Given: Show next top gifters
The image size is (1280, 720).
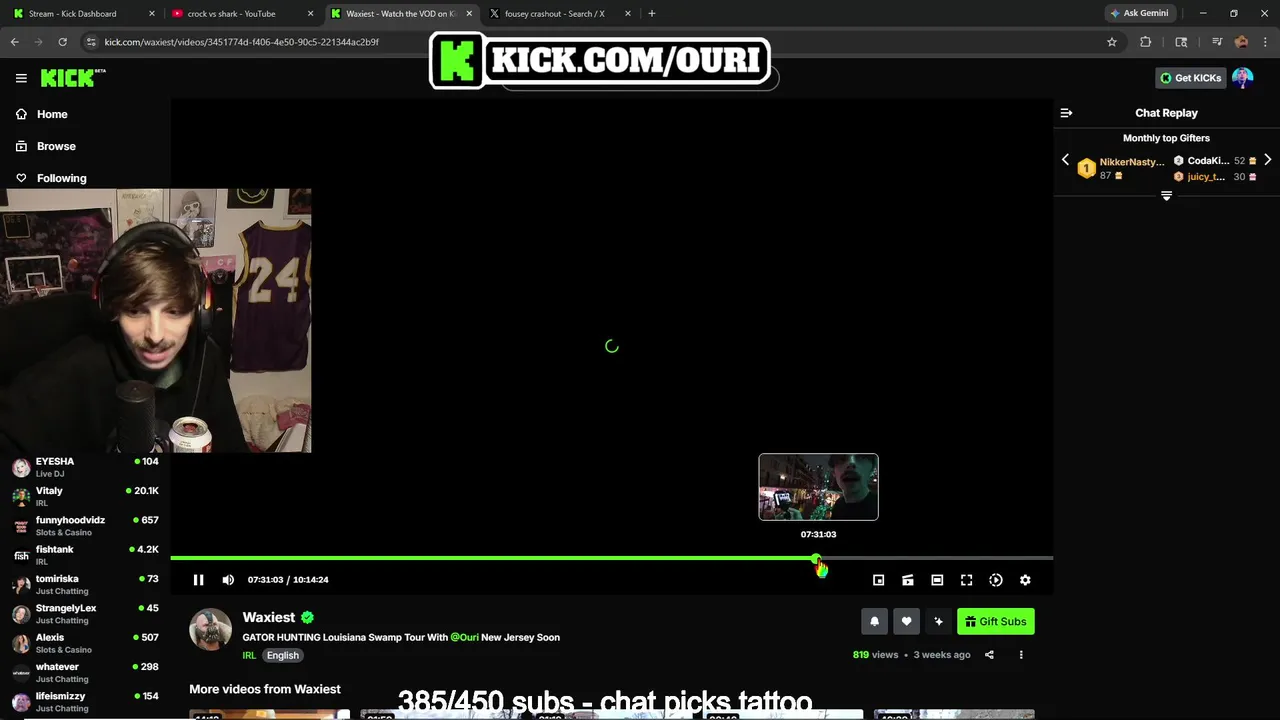Looking at the screenshot, I should coord(1267,160).
